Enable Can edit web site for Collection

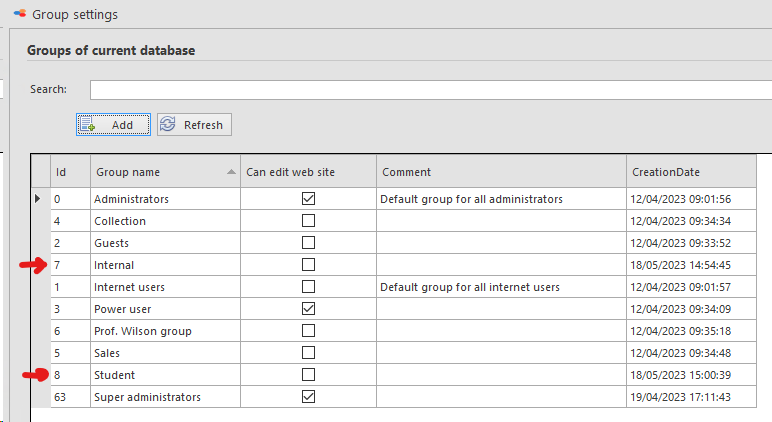308,221
